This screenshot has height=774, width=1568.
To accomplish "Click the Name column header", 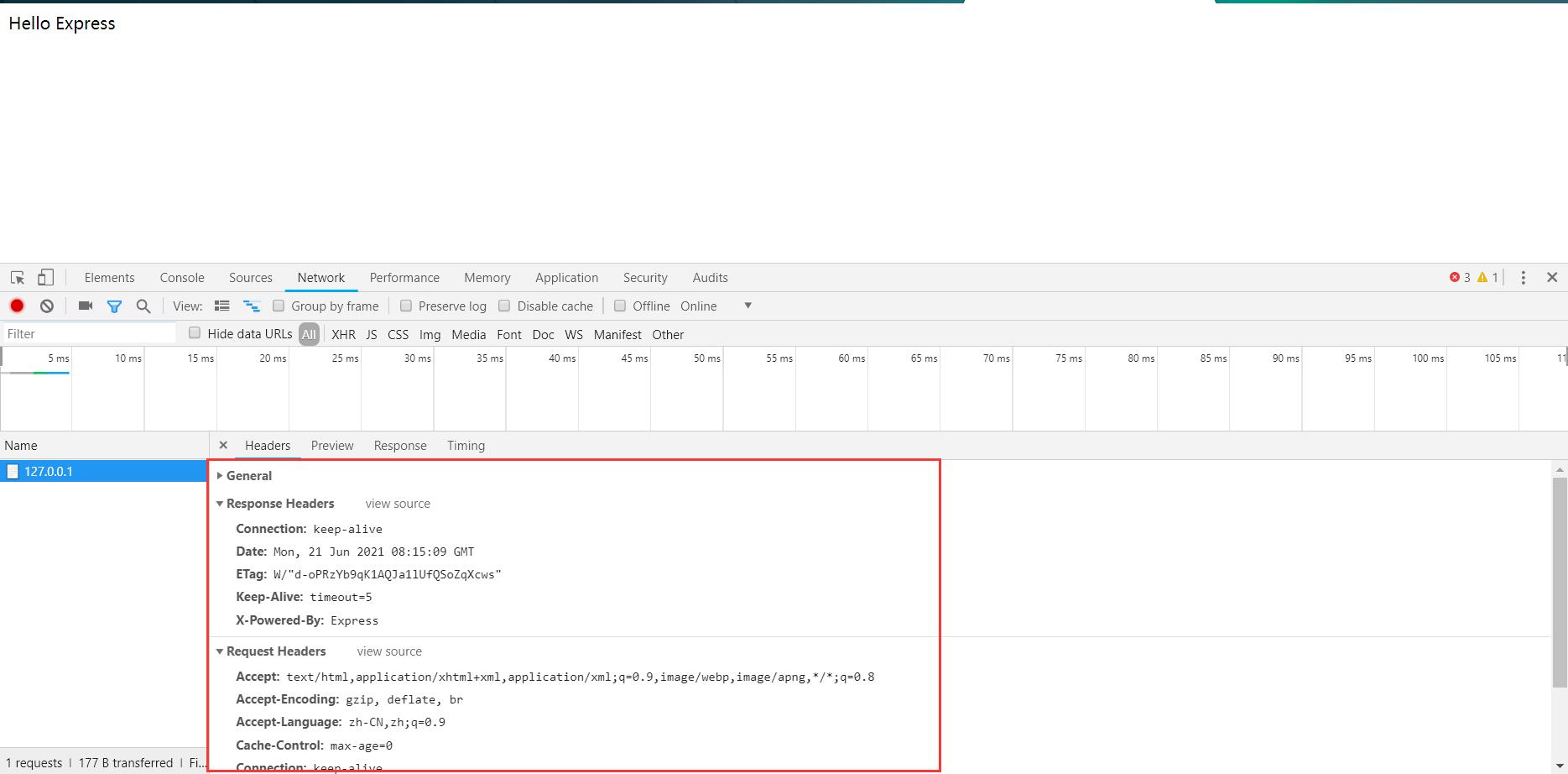I will pyautogui.click(x=104, y=446).
